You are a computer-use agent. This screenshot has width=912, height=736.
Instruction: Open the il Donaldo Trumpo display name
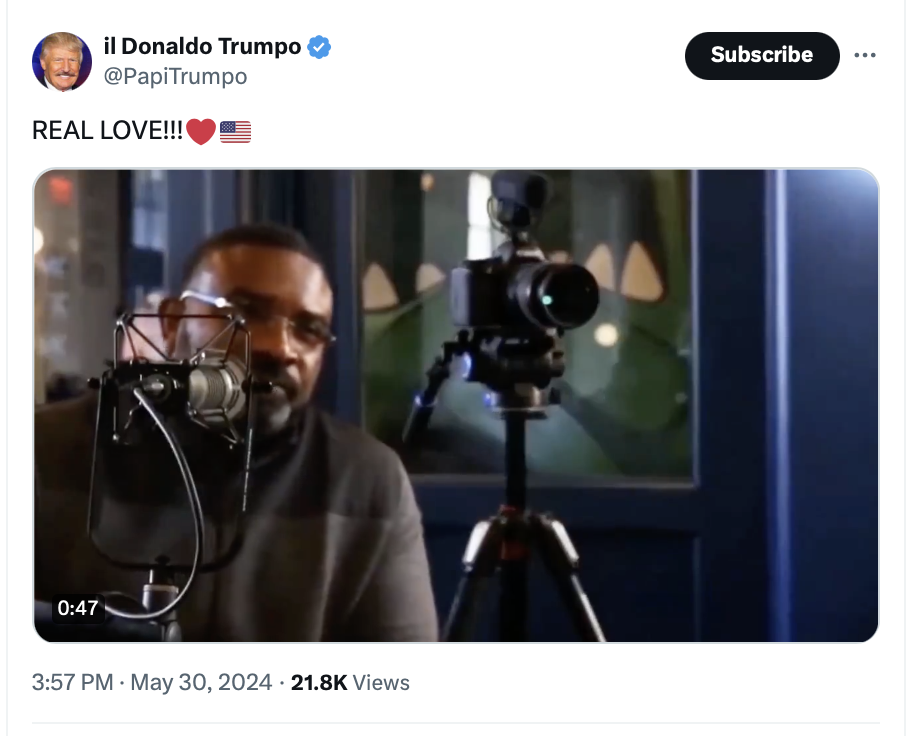pos(202,46)
